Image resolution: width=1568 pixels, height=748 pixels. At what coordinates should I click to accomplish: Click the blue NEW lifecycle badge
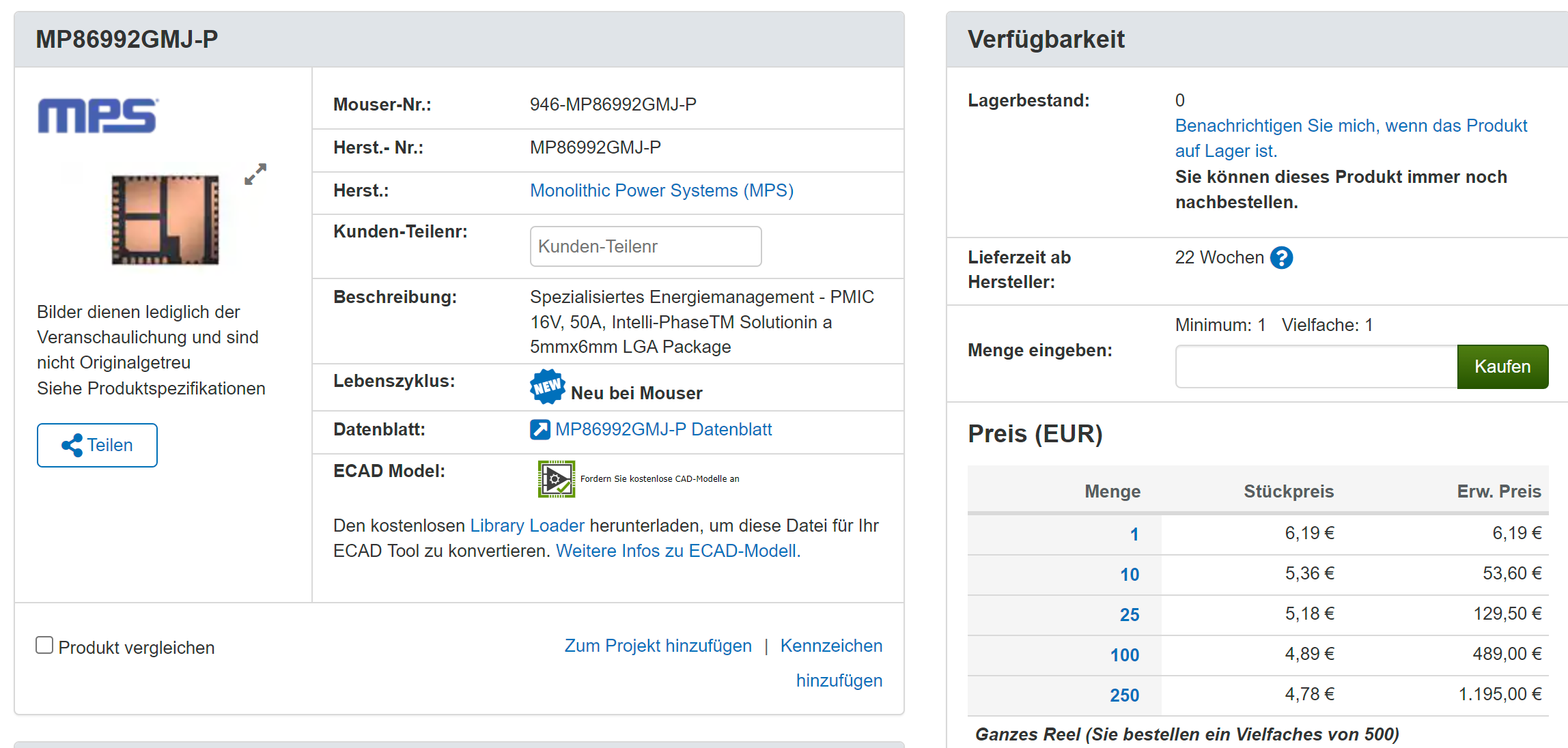547,387
